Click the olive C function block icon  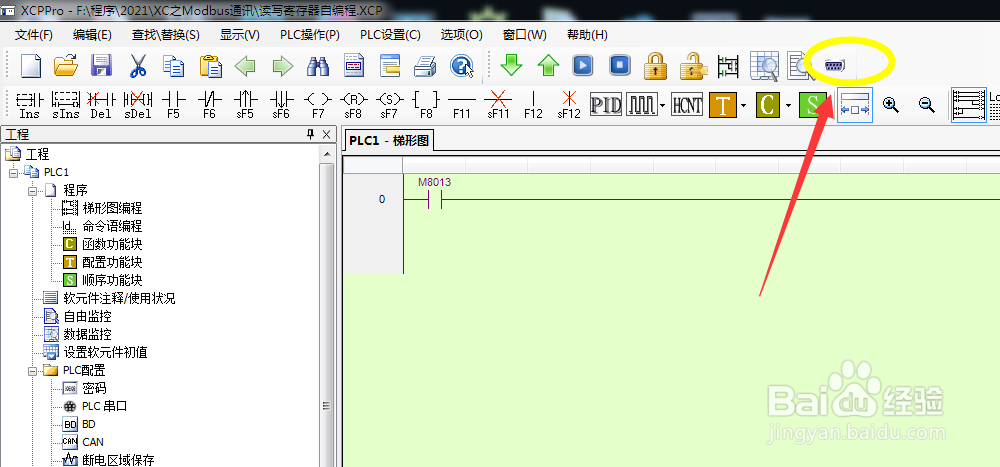768,105
